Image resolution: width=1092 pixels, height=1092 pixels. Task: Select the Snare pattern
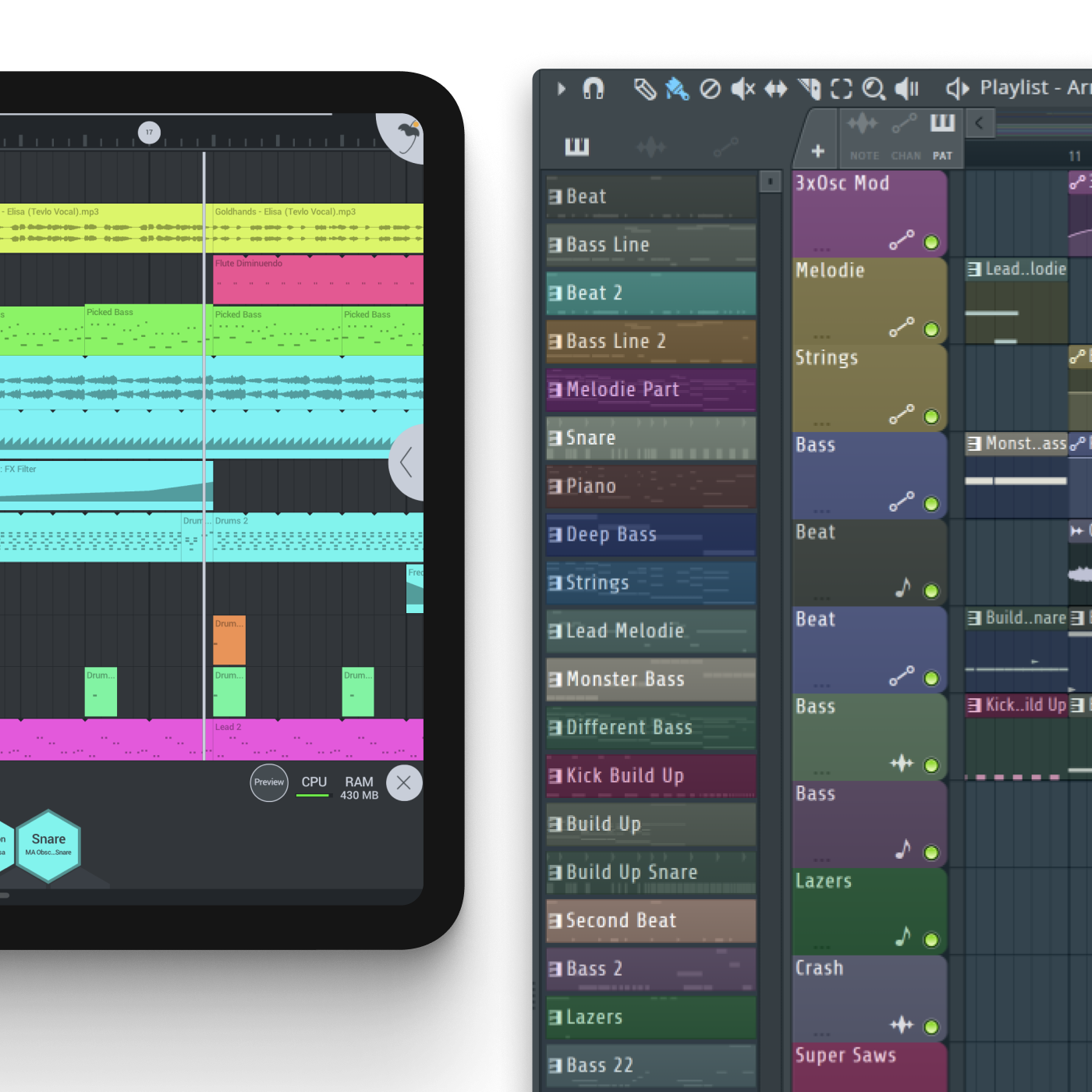point(651,438)
